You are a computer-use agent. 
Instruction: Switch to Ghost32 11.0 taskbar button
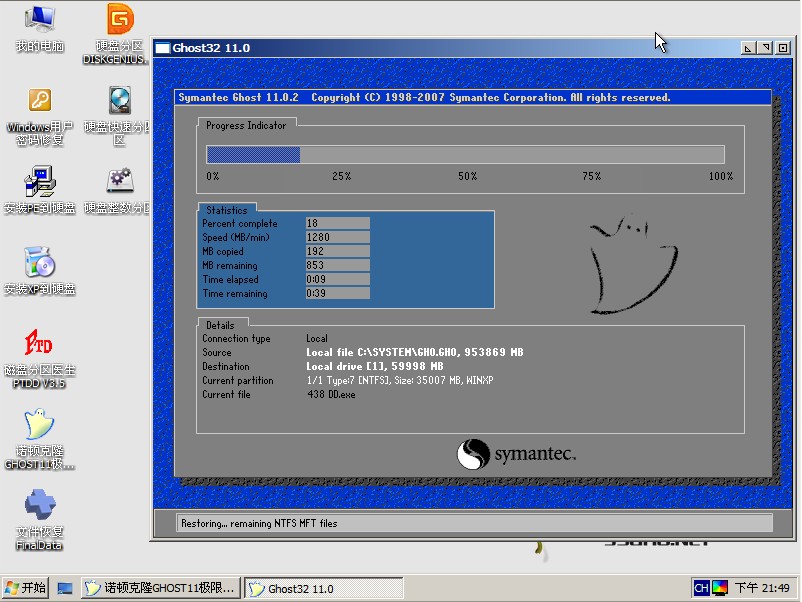[324, 589]
